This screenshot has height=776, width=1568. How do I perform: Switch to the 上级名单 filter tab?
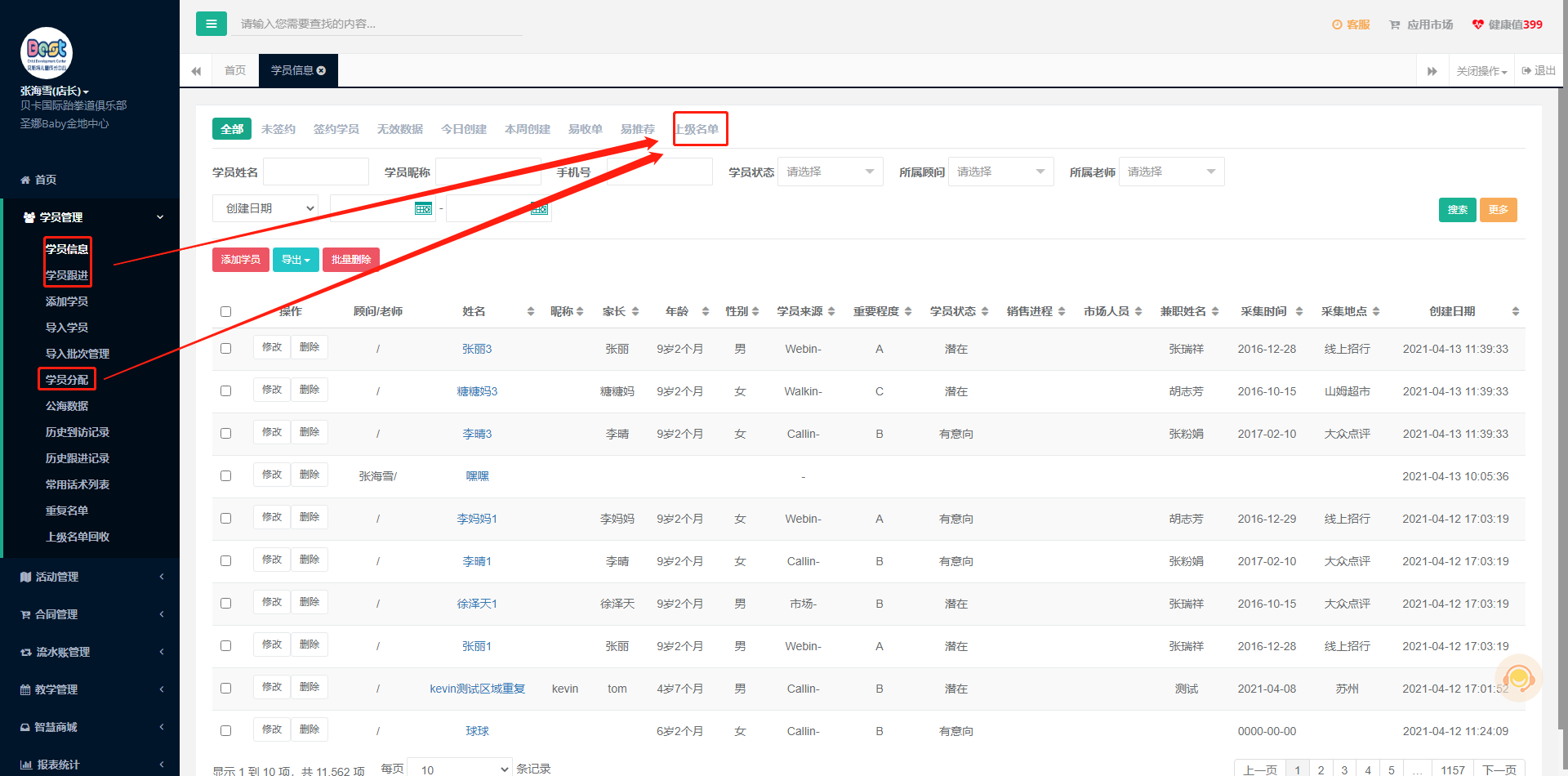[x=697, y=129]
